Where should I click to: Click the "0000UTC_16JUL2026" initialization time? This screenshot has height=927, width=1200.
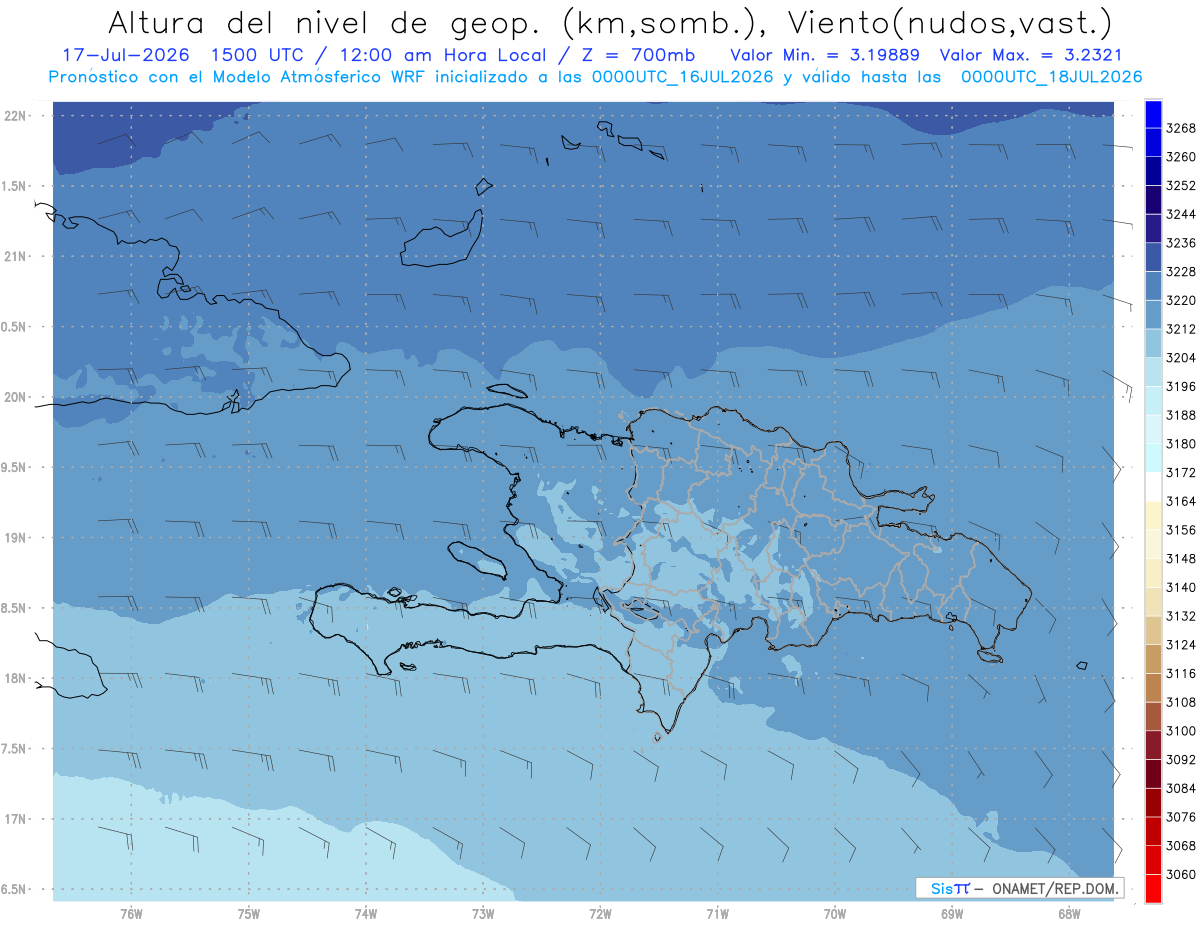point(682,77)
